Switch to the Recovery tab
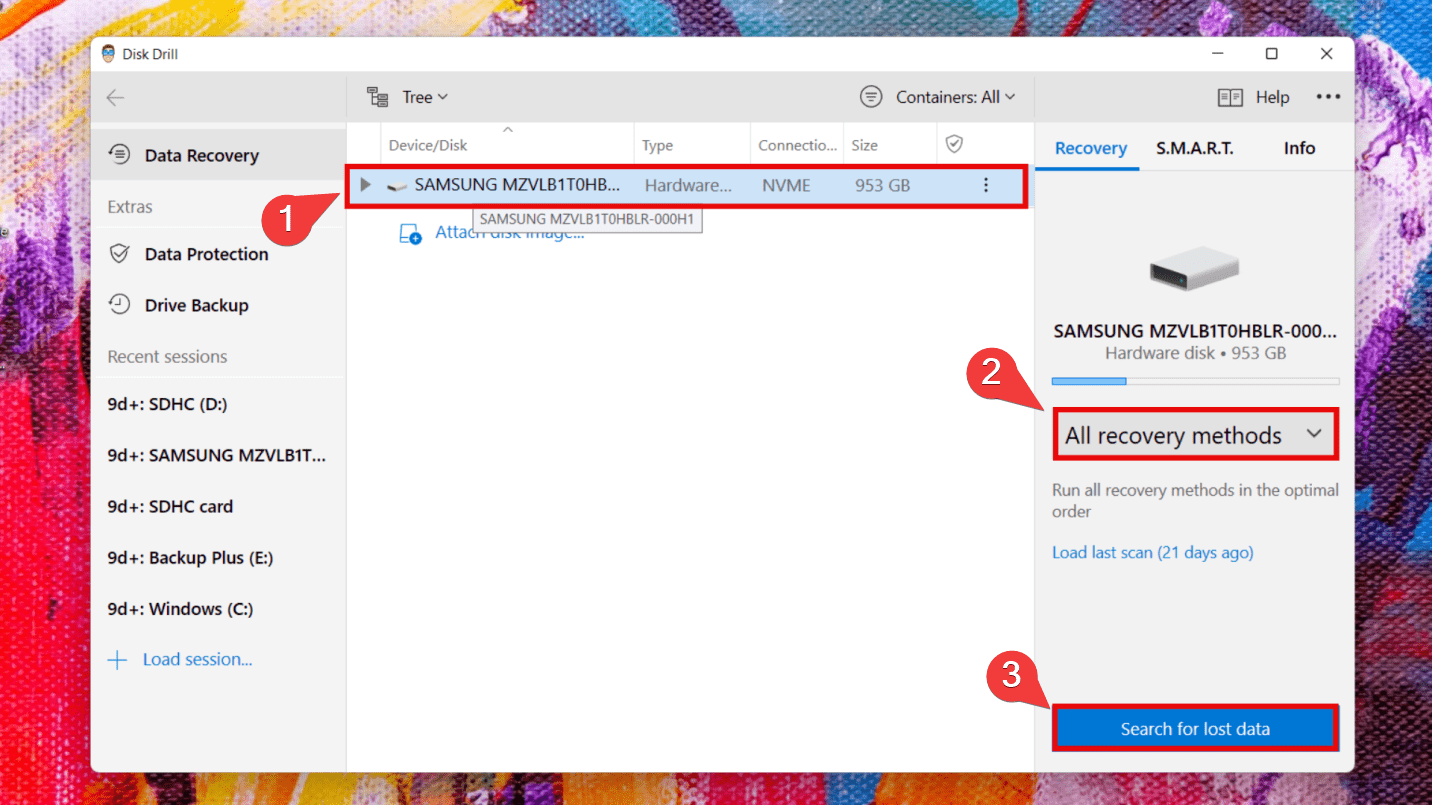Screen dimensions: 1432x805 [1090, 148]
